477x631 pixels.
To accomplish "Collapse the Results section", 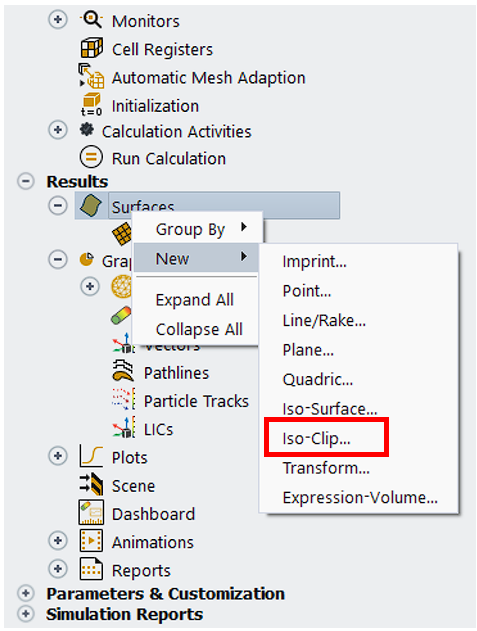I will click(x=26, y=181).
